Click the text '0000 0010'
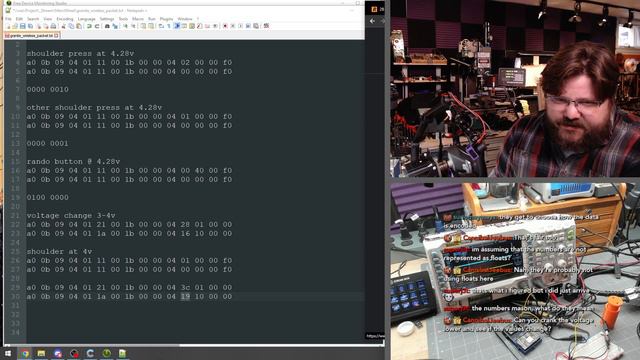 (48, 89)
